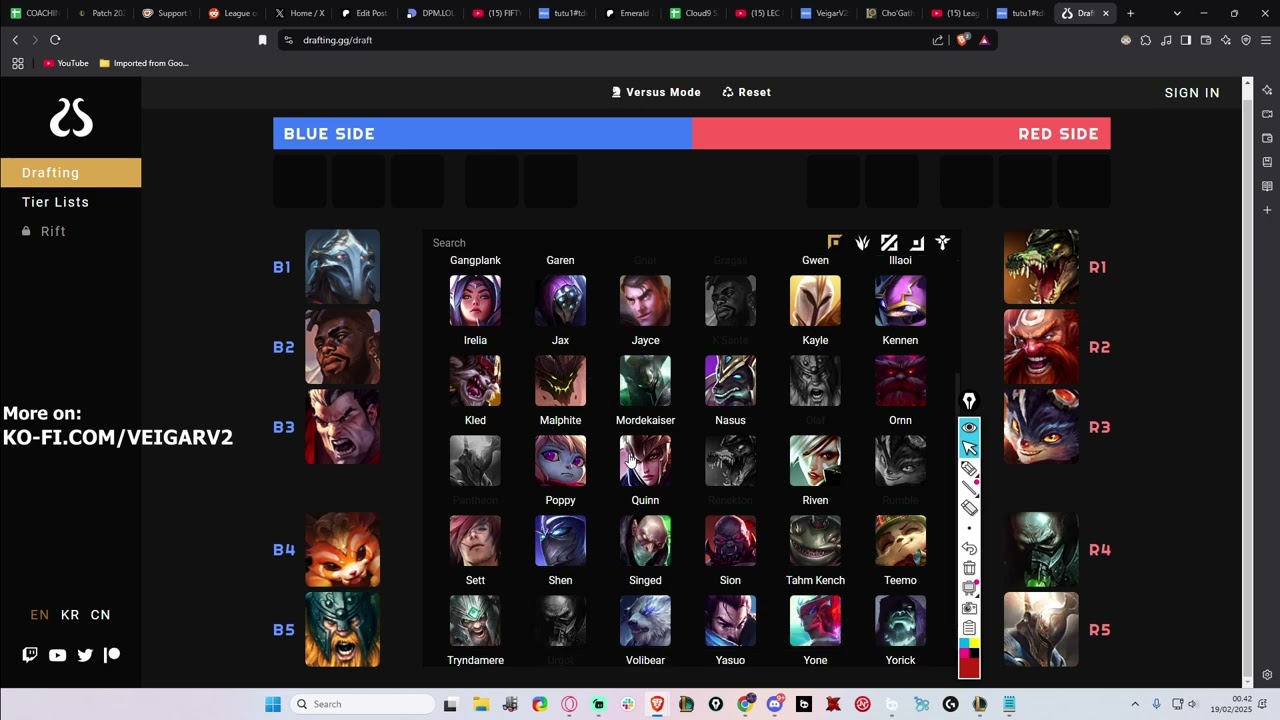Image resolution: width=1280 pixels, height=720 pixels.
Task: Filter champions by top lane role icon
Action: coord(835,242)
